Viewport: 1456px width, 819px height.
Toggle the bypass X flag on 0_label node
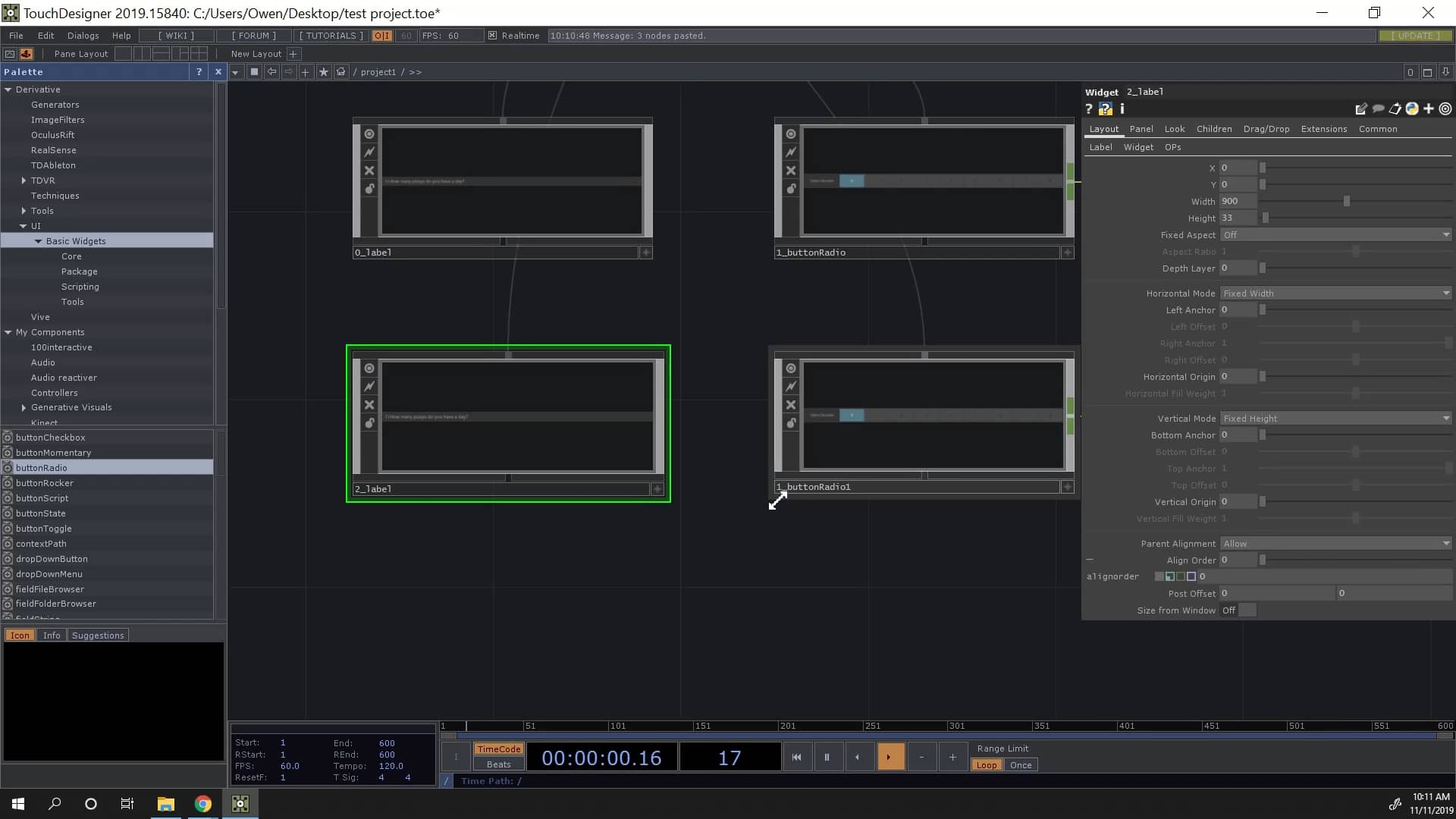tap(369, 171)
